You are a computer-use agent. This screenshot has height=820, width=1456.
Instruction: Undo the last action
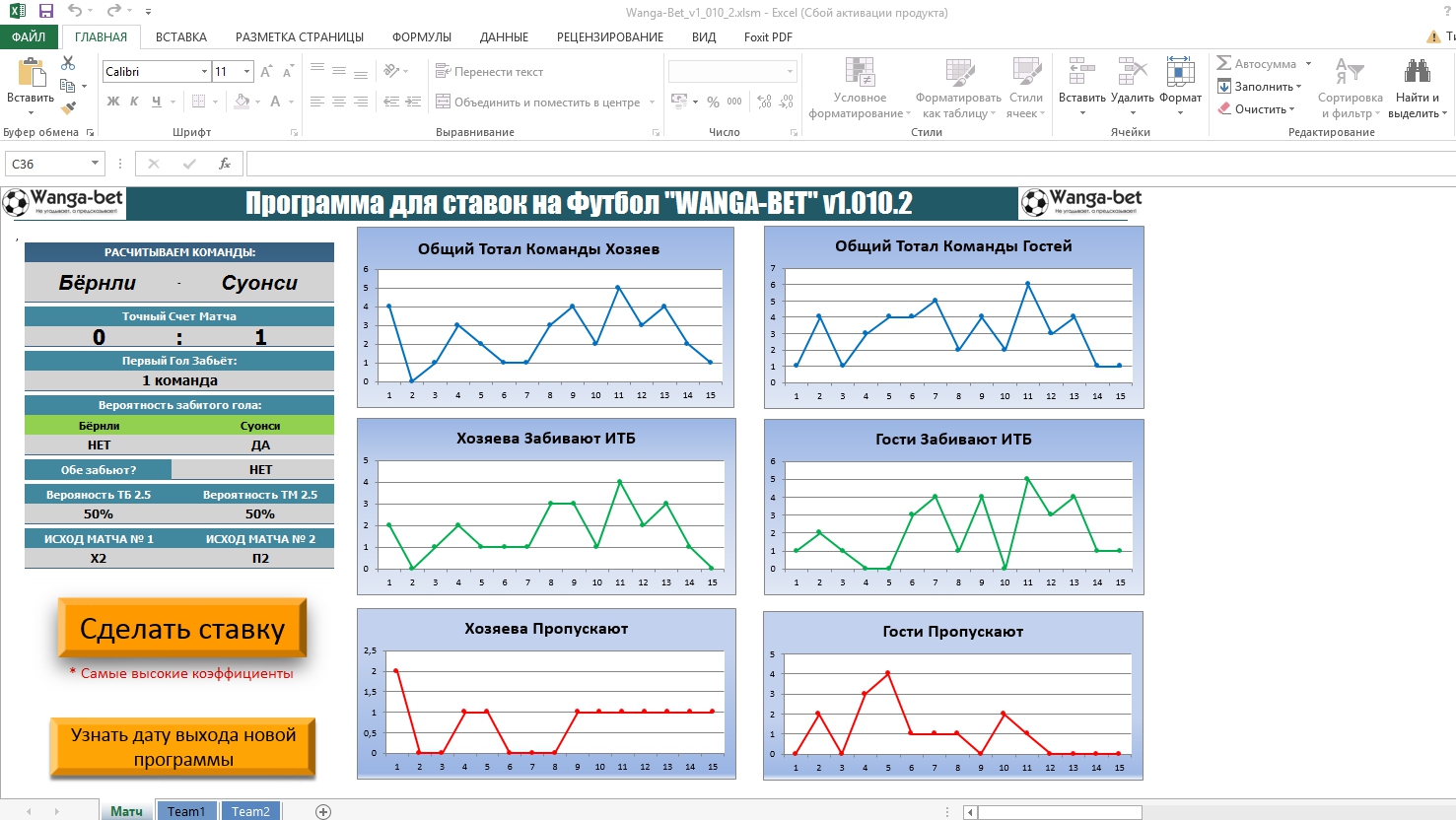click(x=75, y=12)
